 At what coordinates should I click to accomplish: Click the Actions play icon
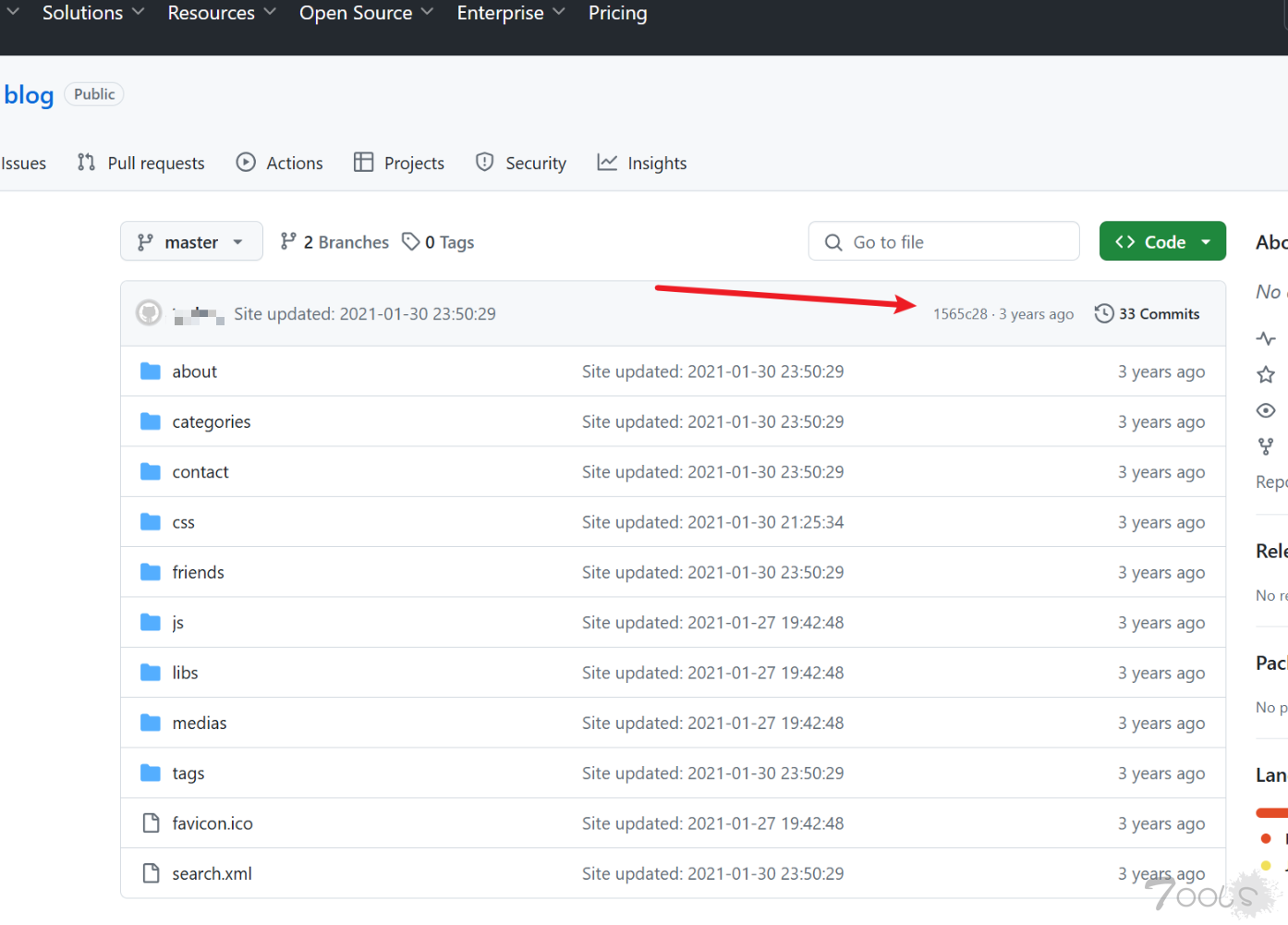pos(246,163)
